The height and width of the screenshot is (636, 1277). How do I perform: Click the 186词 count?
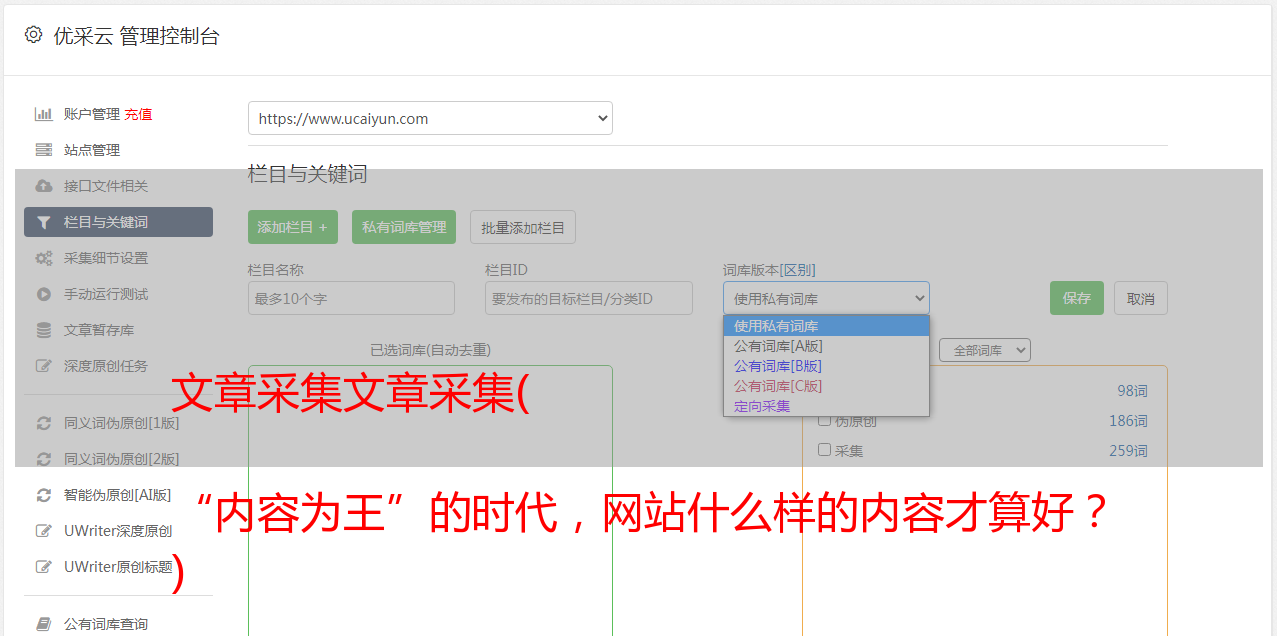click(x=1128, y=421)
